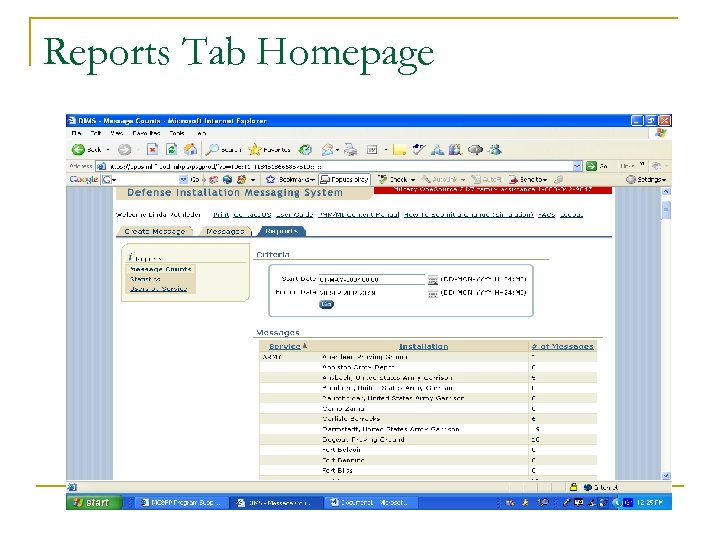Click the Go button in the Google toolbar
This screenshot has height=540, width=720.
coord(195,180)
